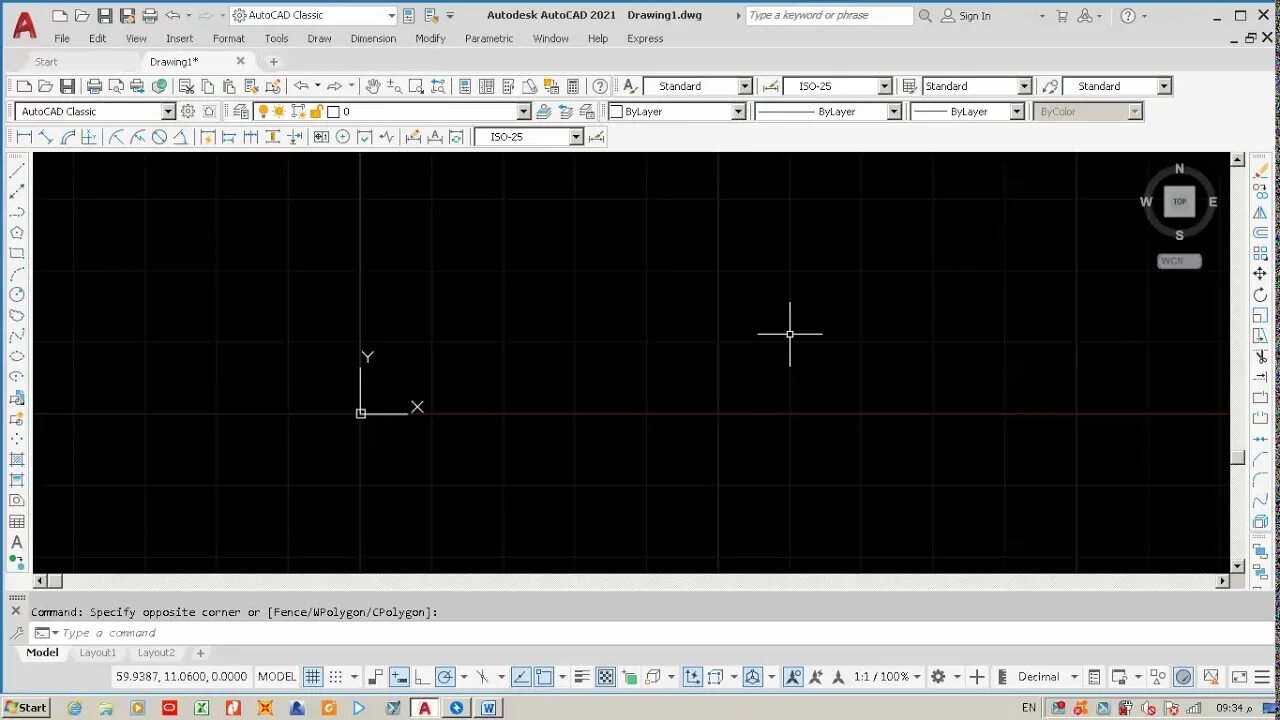Click the Plot (print) icon
The width and height of the screenshot is (1280, 720).
tap(95, 86)
